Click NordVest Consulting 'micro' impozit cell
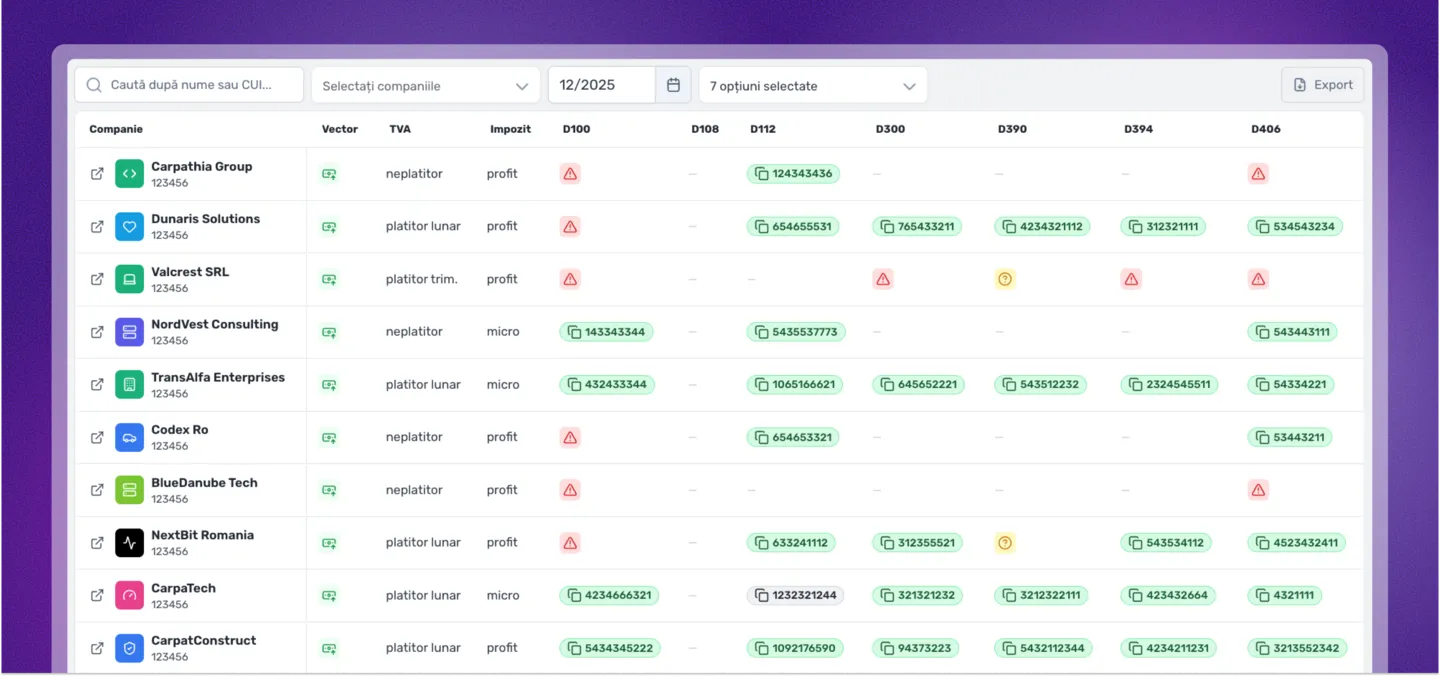1440x676 pixels. point(503,332)
